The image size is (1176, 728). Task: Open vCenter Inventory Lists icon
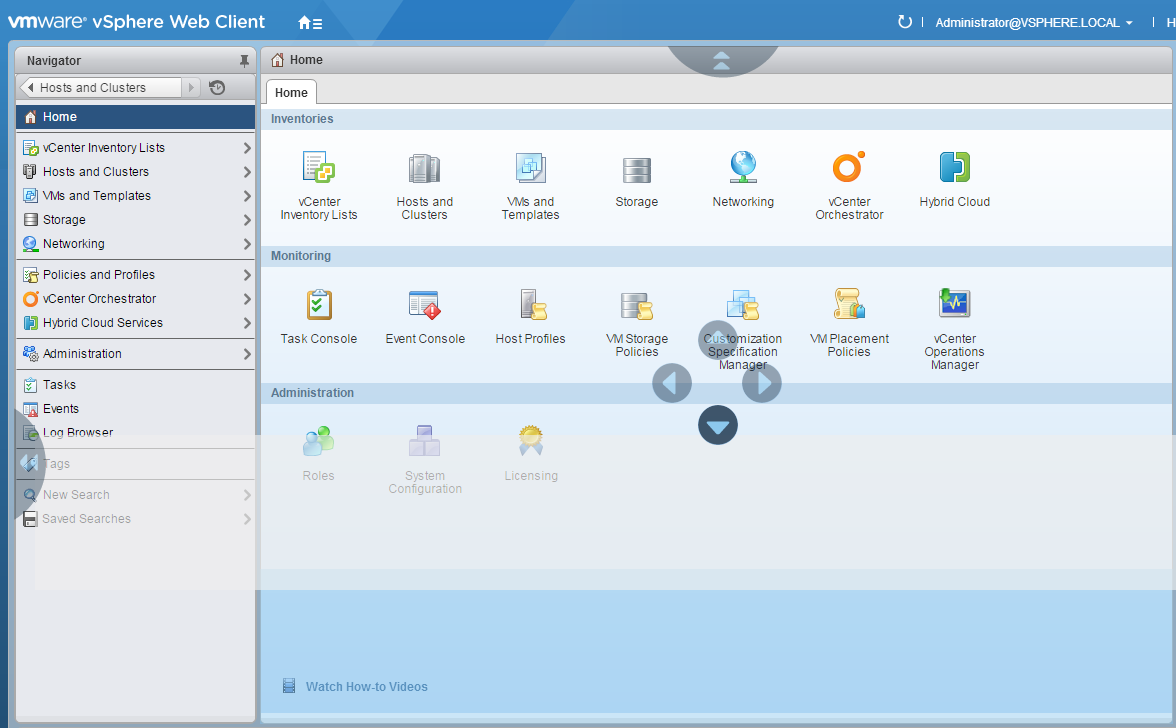(x=318, y=168)
